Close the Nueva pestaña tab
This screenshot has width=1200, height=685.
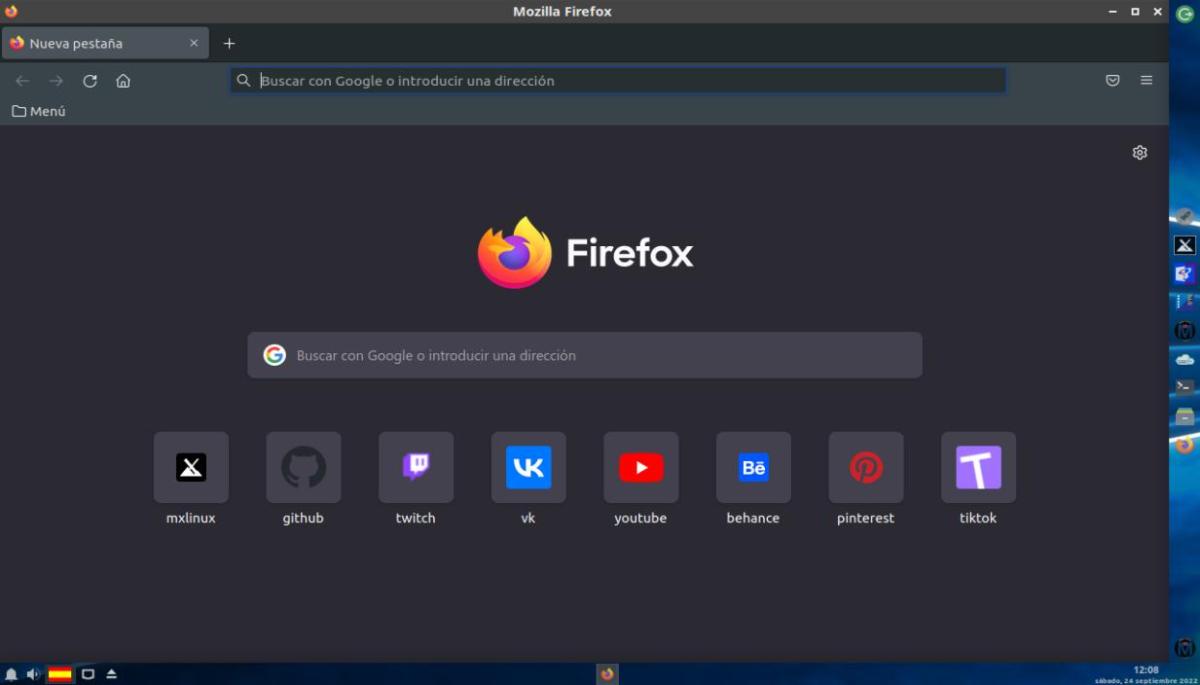click(x=194, y=44)
